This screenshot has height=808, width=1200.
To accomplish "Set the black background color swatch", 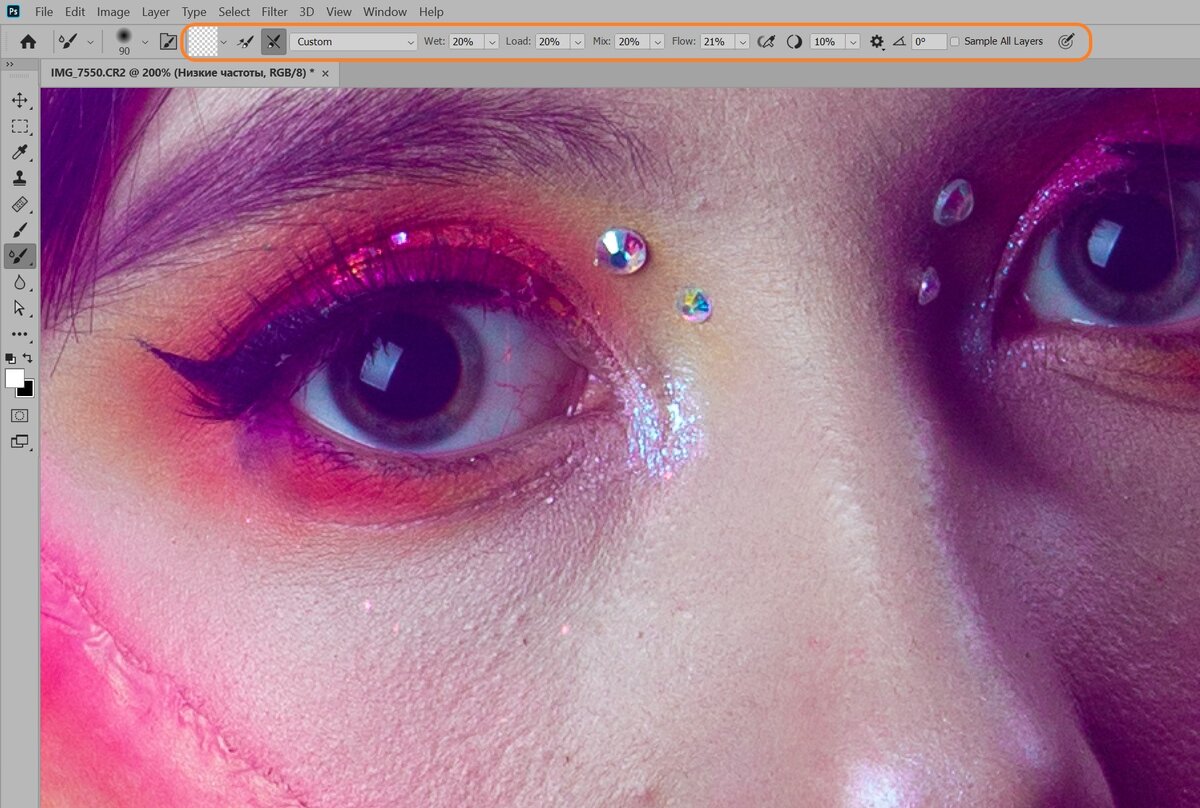I will [28, 391].
